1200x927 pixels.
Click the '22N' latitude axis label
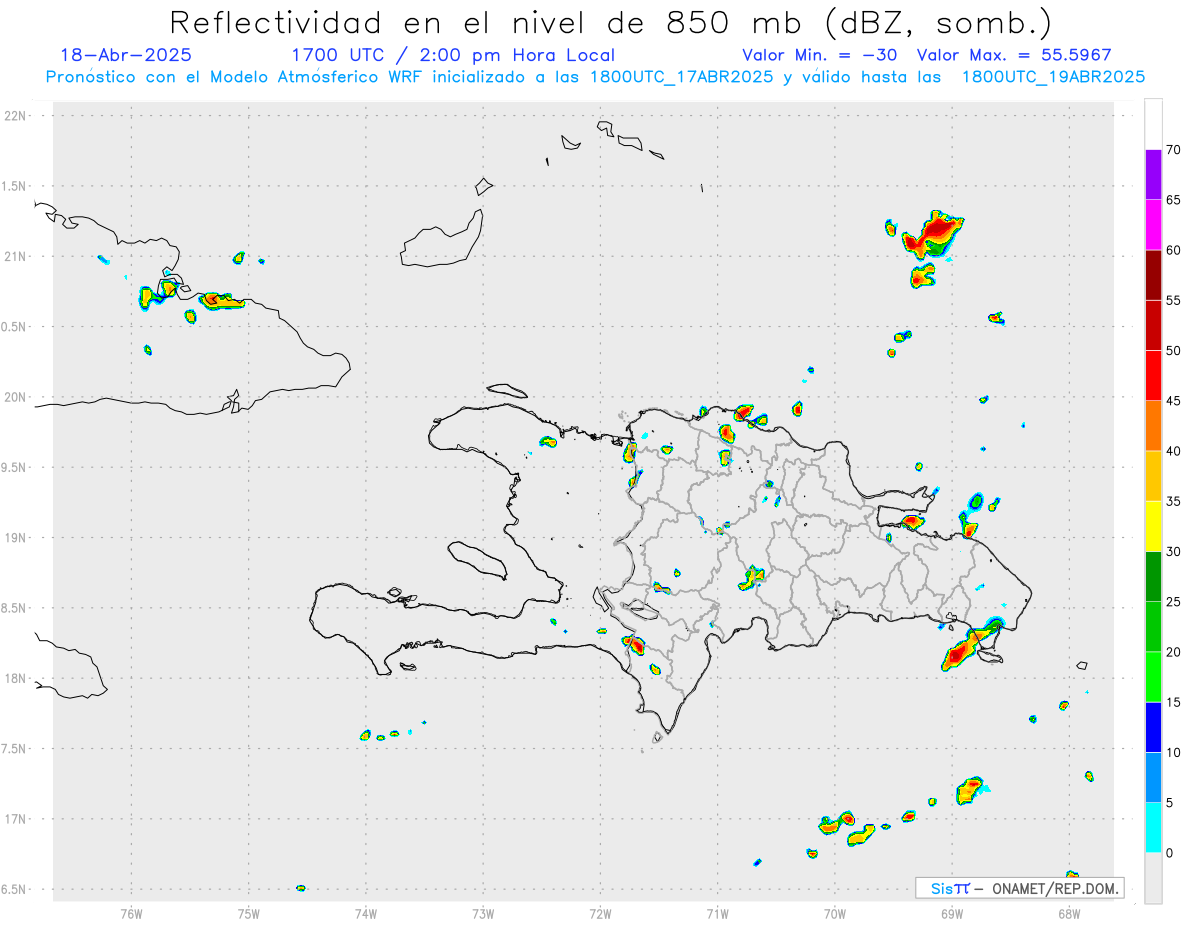(x=16, y=116)
